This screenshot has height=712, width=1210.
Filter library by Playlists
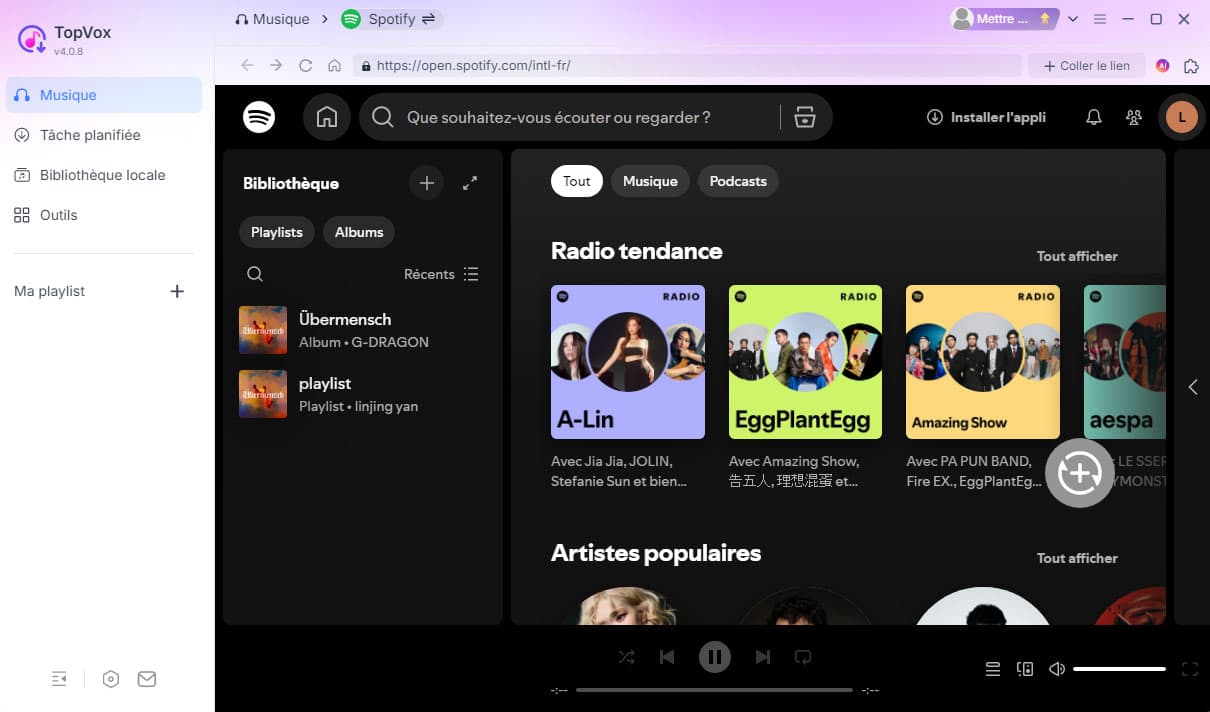(x=277, y=232)
